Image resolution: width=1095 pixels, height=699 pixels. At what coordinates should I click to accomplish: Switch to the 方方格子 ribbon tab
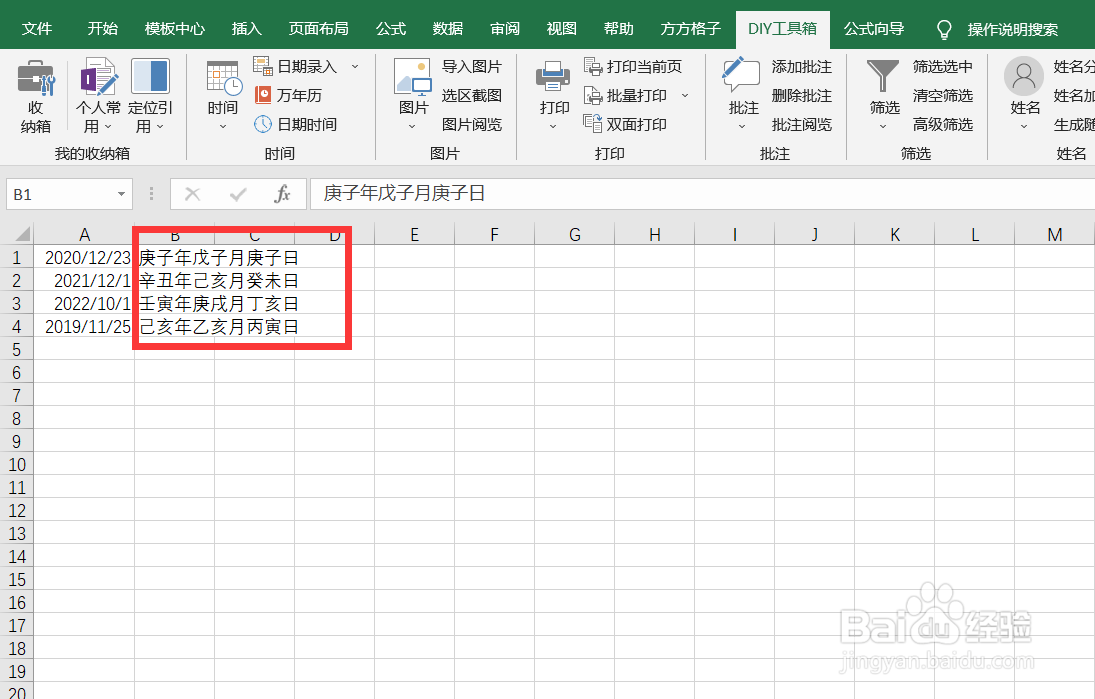click(690, 28)
